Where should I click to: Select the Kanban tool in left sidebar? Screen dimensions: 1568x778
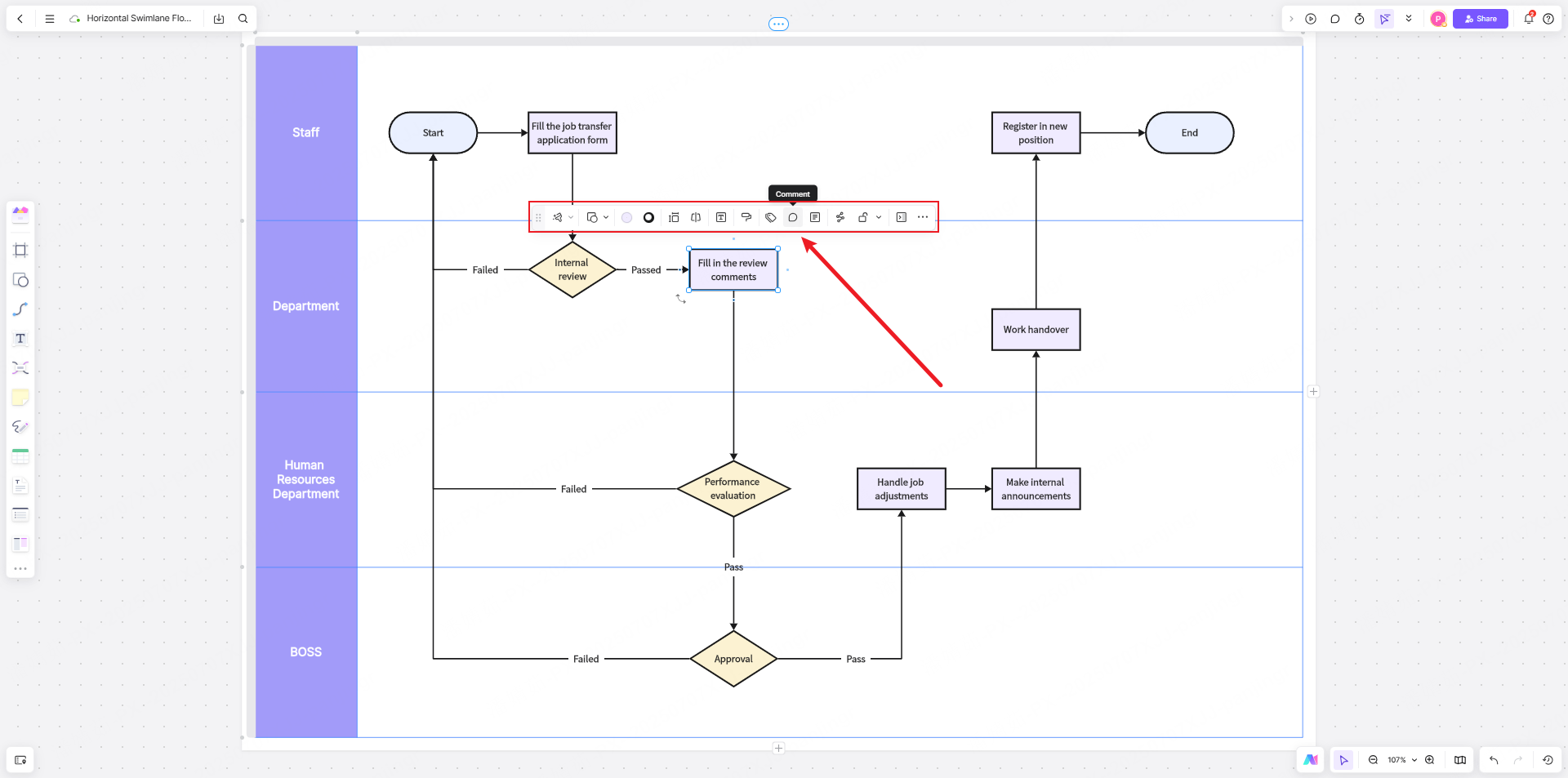pyautogui.click(x=20, y=544)
